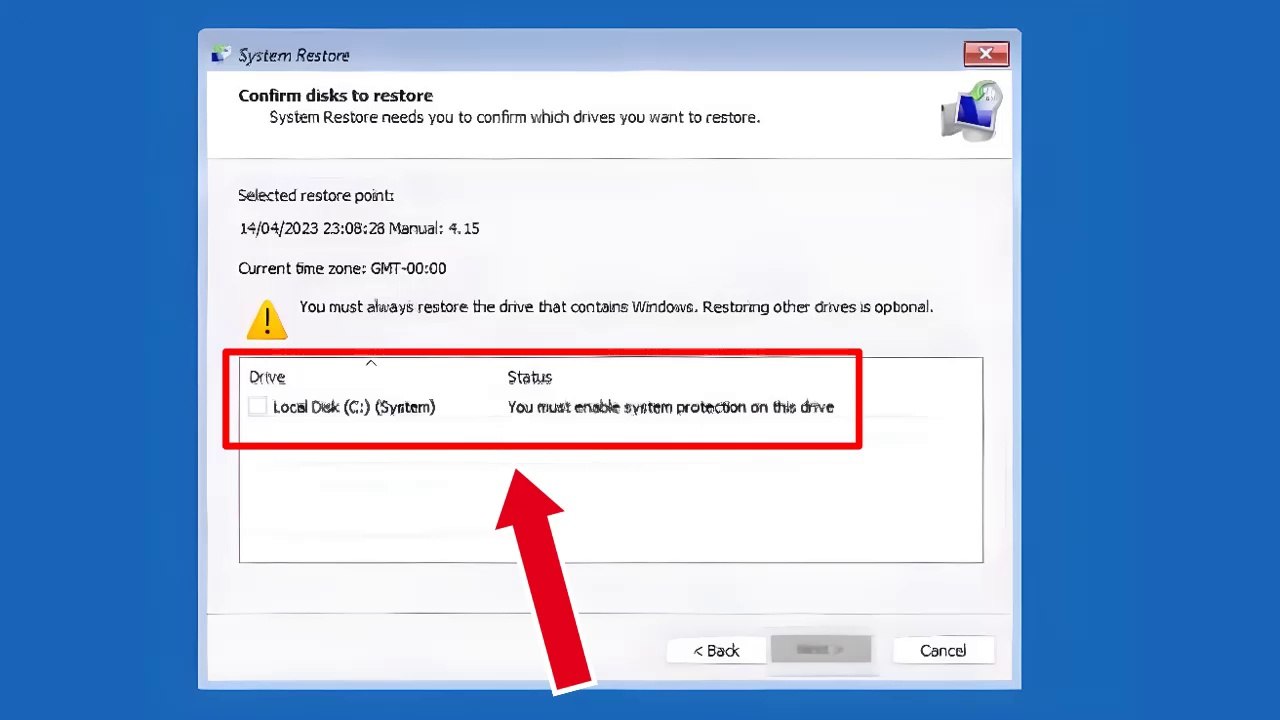Sort by the Drive column header

pos(267,377)
